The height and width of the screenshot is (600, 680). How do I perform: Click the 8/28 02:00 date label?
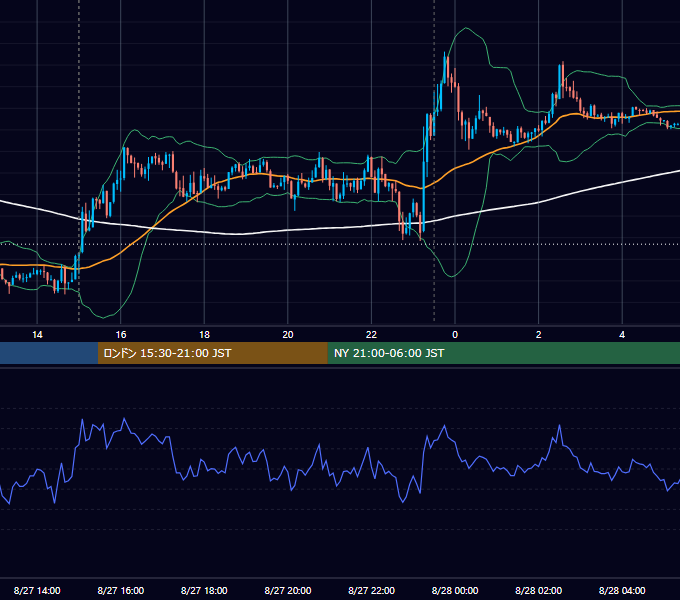tap(539, 590)
